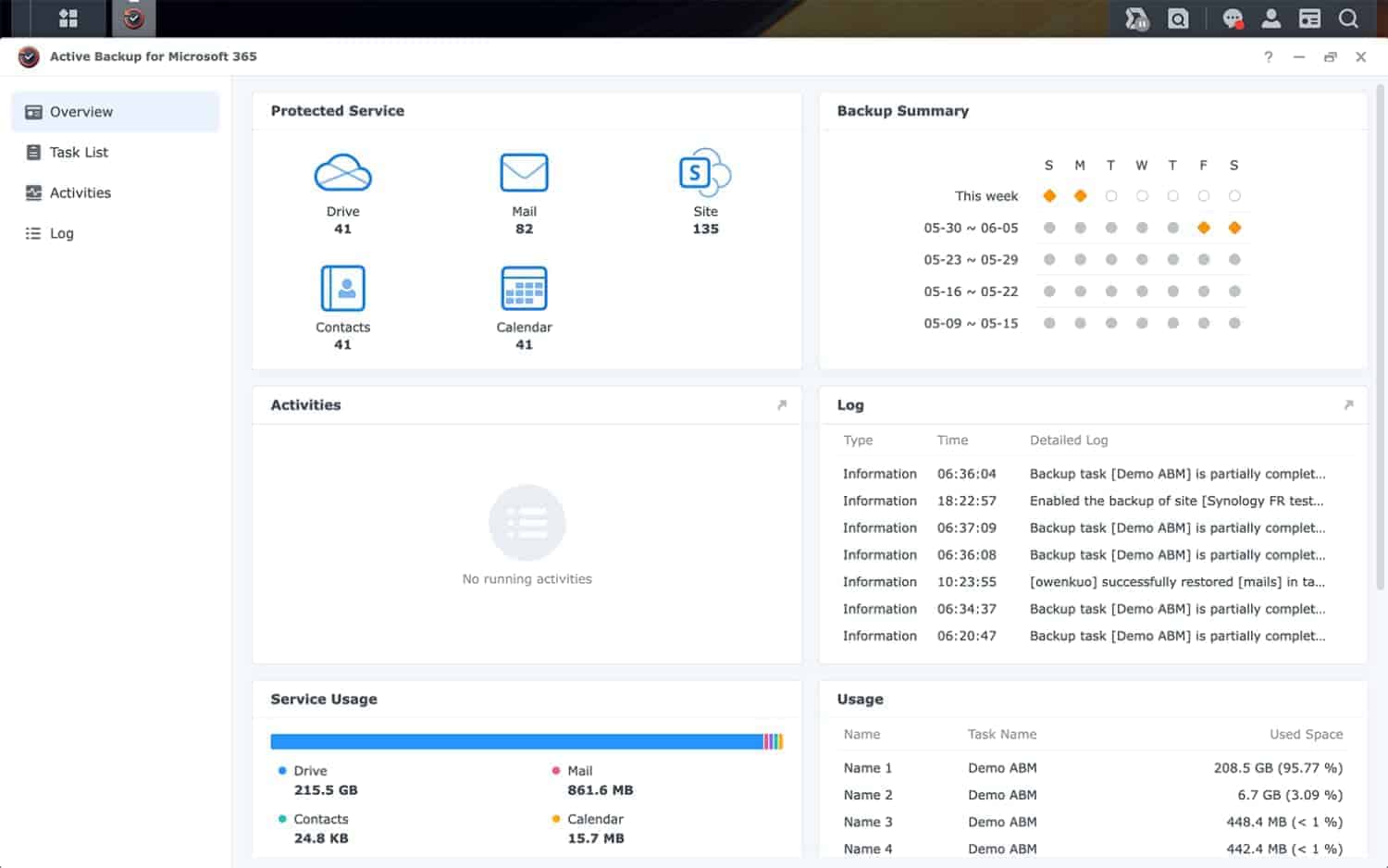Expand the Activities panel with its arrow
Screen dimensions: 1388x868
(x=782, y=404)
